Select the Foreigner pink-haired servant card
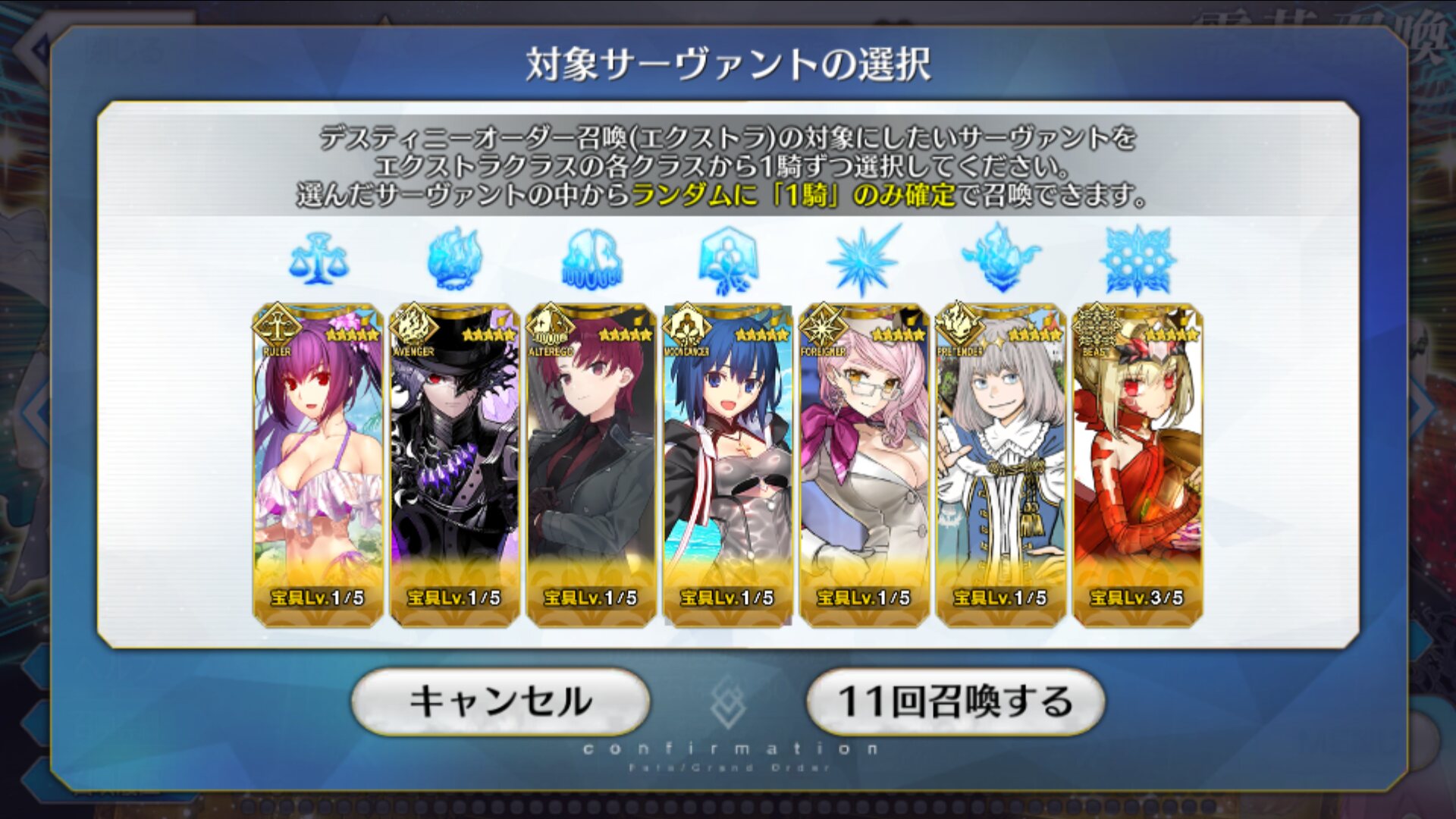The image size is (1456, 819). [x=864, y=466]
